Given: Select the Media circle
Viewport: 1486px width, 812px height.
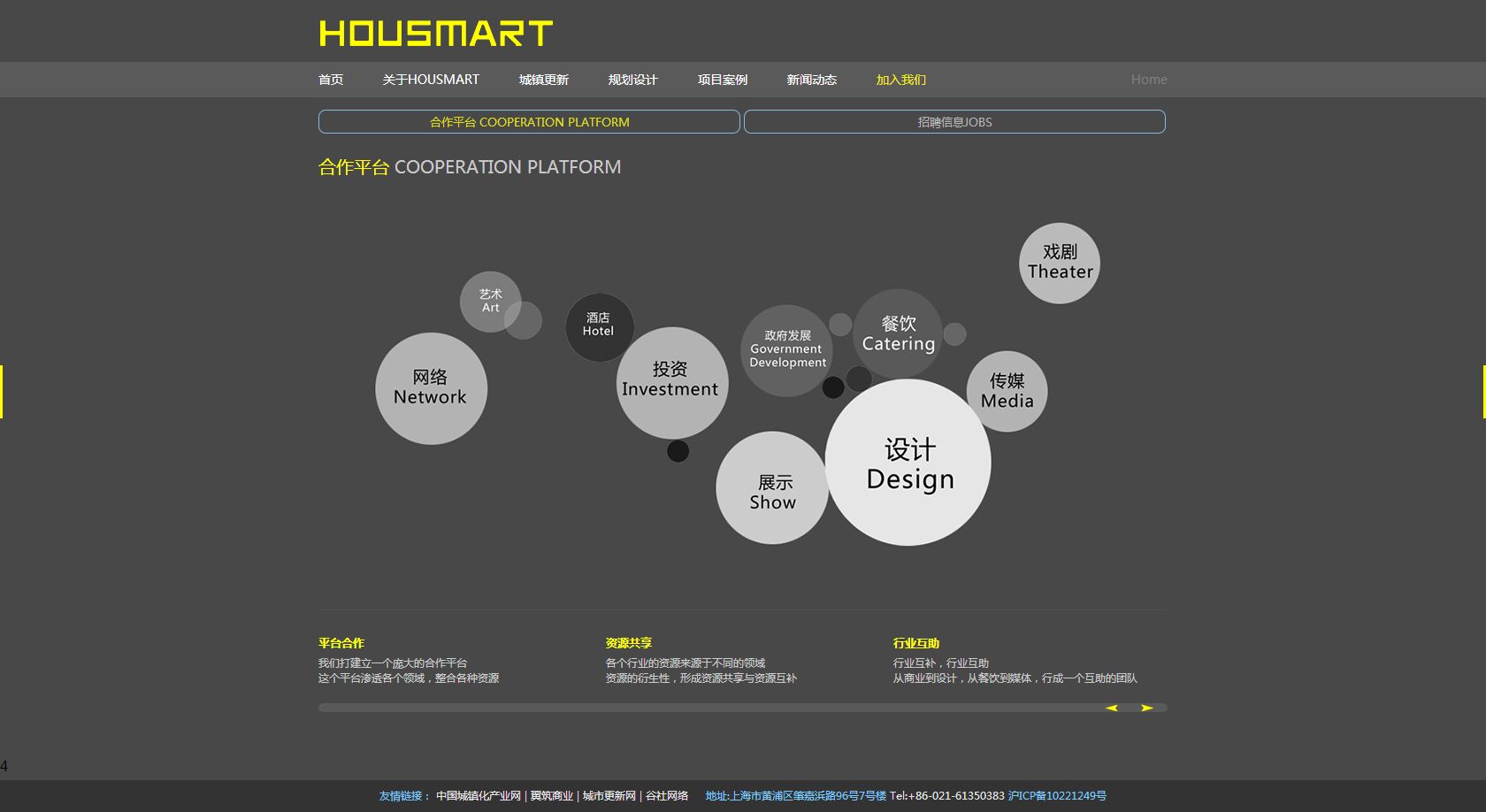Looking at the screenshot, I should [x=1007, y=392].
